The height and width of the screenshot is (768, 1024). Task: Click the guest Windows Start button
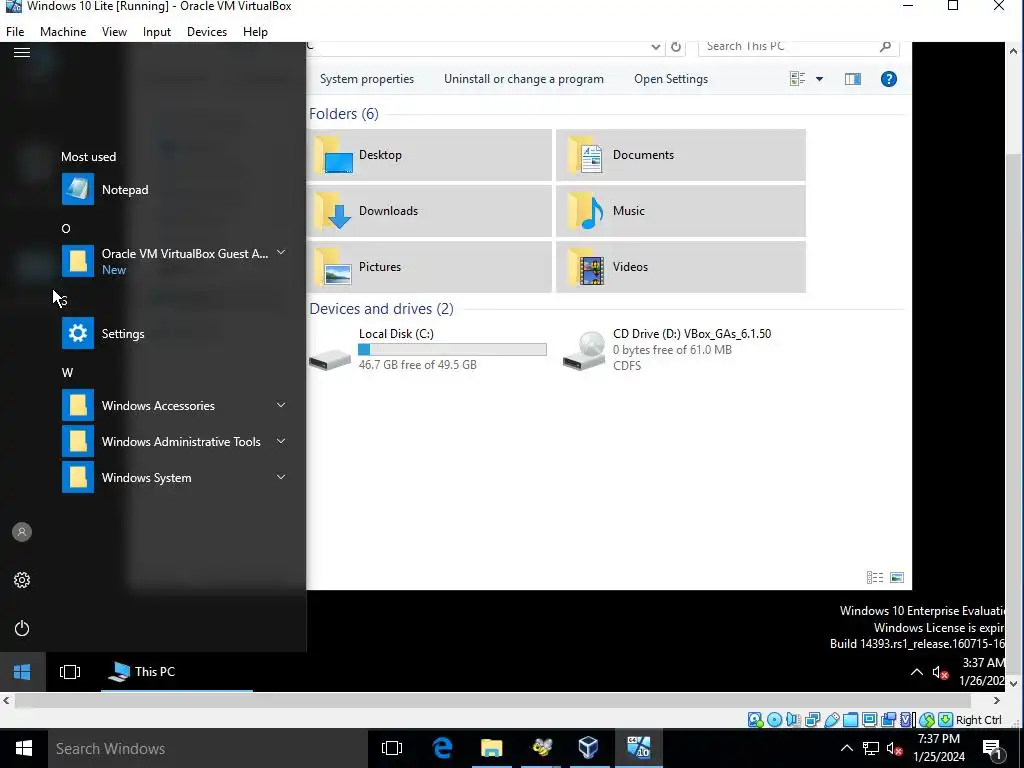coord(22,672)
